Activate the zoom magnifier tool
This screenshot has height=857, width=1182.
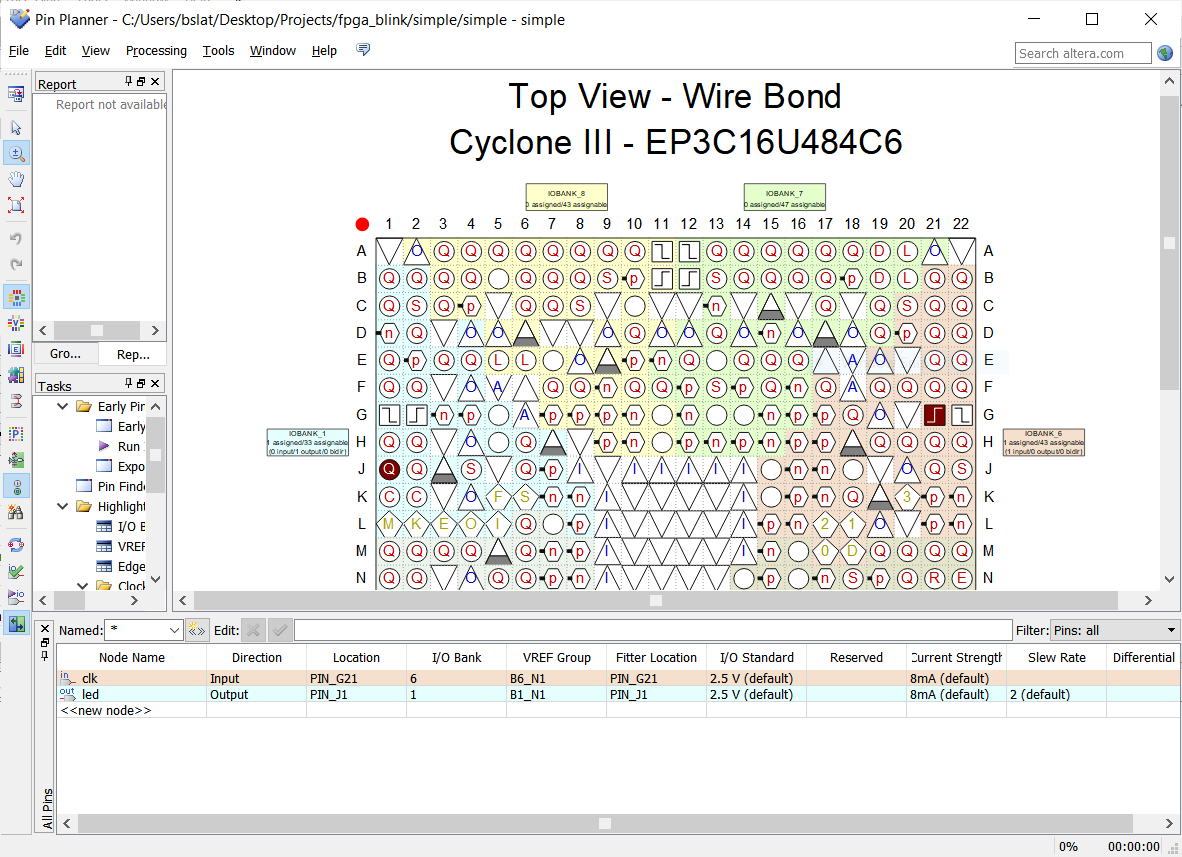[x=16, y=153]
